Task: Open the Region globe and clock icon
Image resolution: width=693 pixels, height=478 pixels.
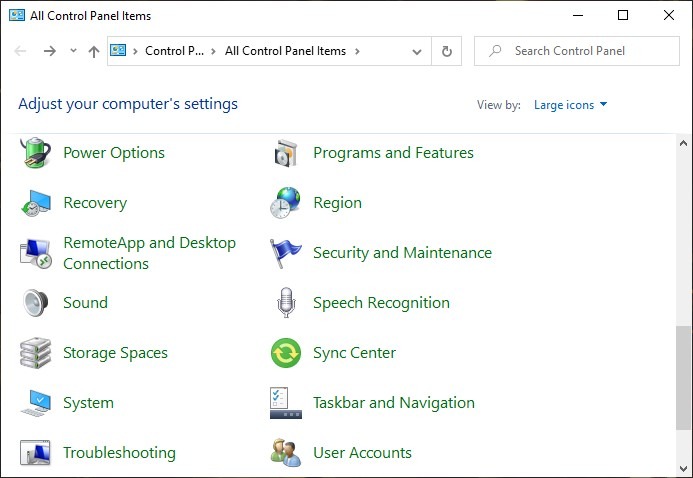Action: [286, 203]
